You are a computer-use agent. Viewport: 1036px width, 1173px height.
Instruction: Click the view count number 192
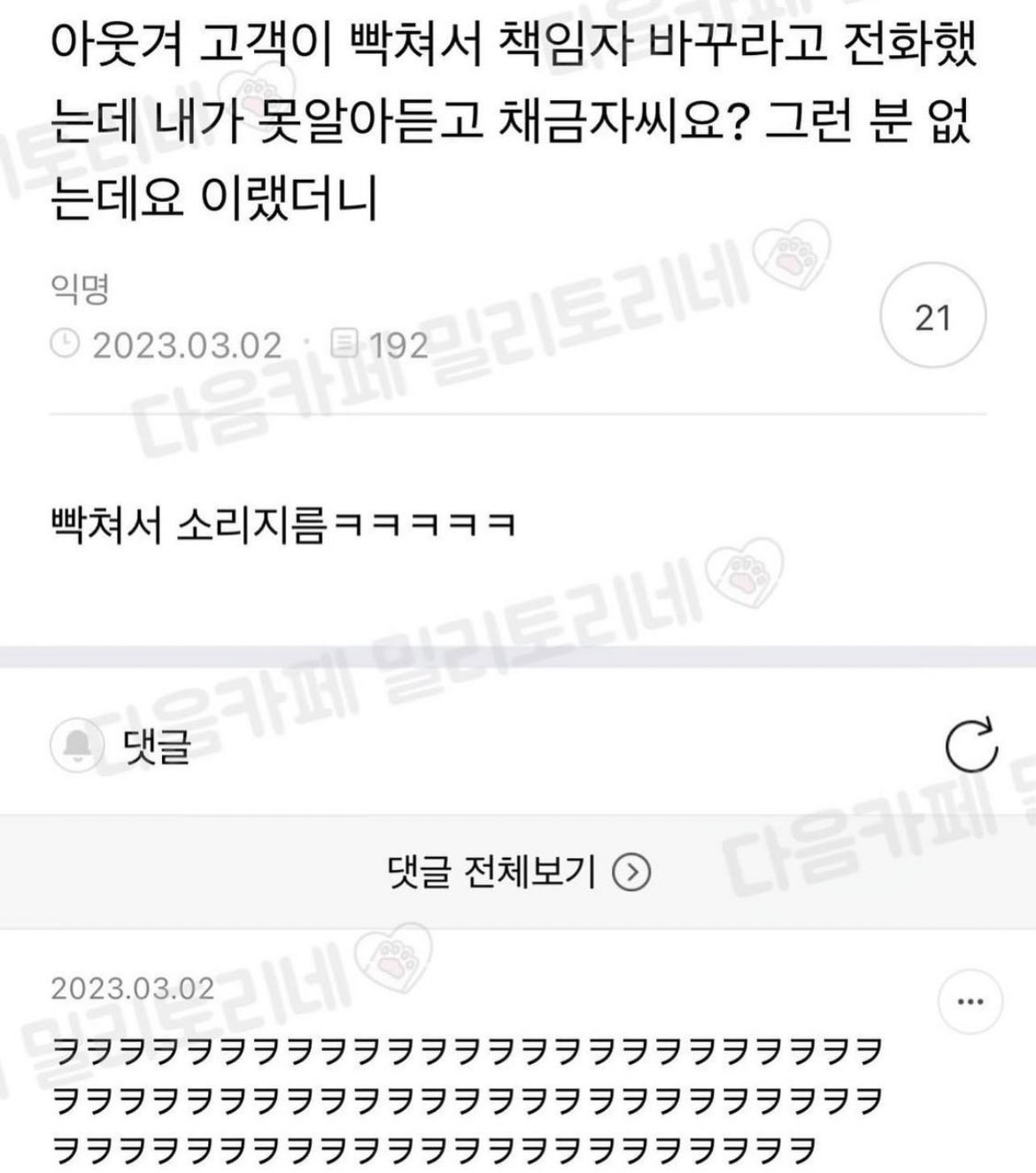click(x=398, y=344)
